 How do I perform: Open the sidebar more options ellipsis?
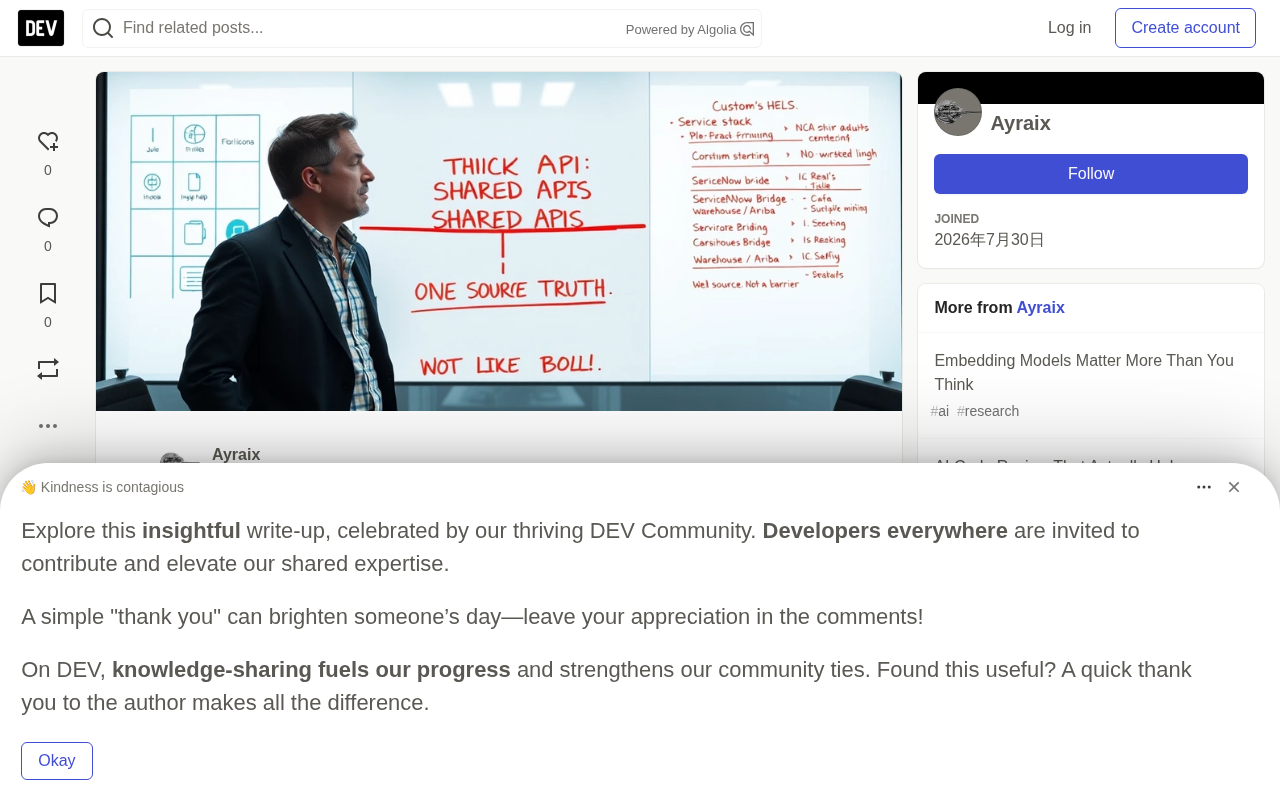click(x=48, y=426)
